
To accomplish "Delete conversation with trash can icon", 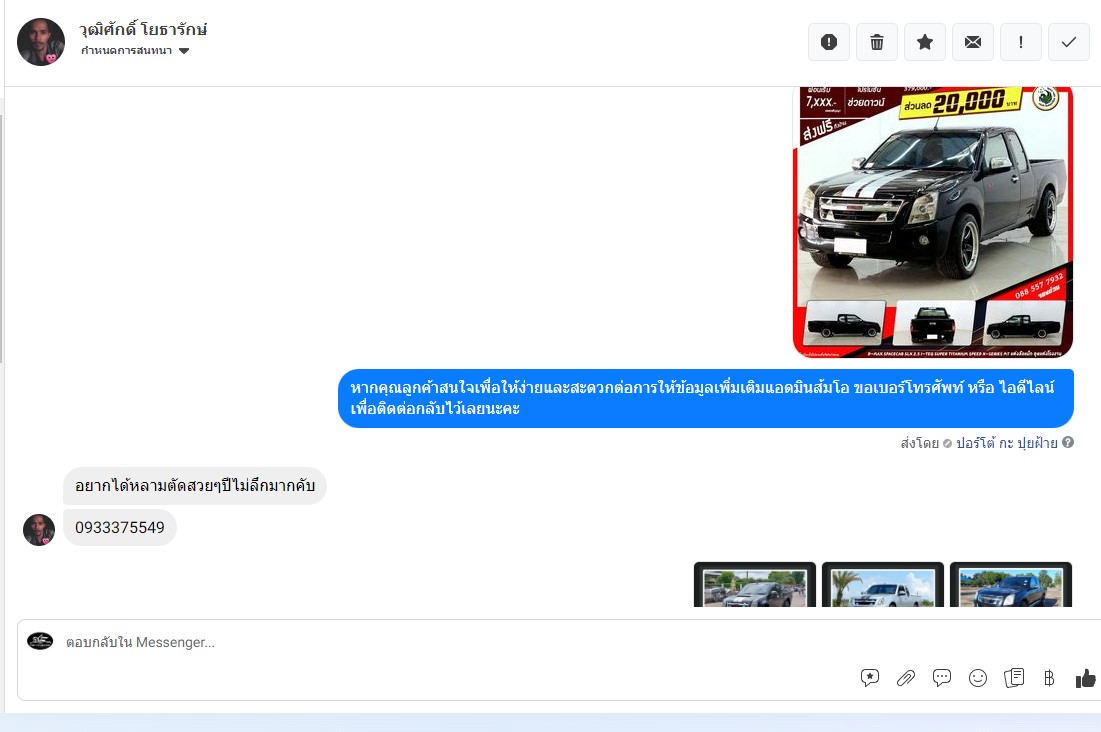I will 876,42.
